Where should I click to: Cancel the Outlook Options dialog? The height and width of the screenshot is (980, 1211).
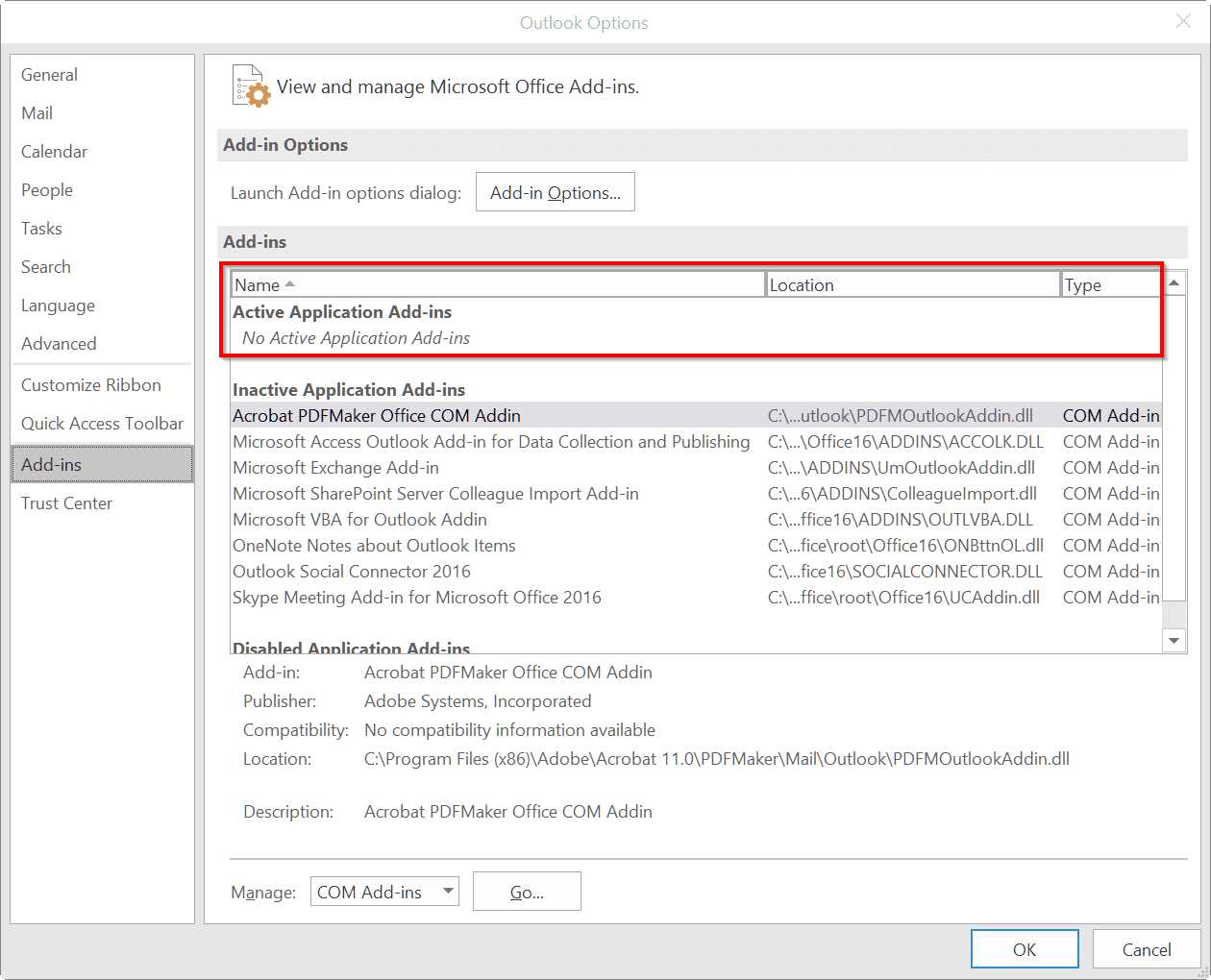1147,949
